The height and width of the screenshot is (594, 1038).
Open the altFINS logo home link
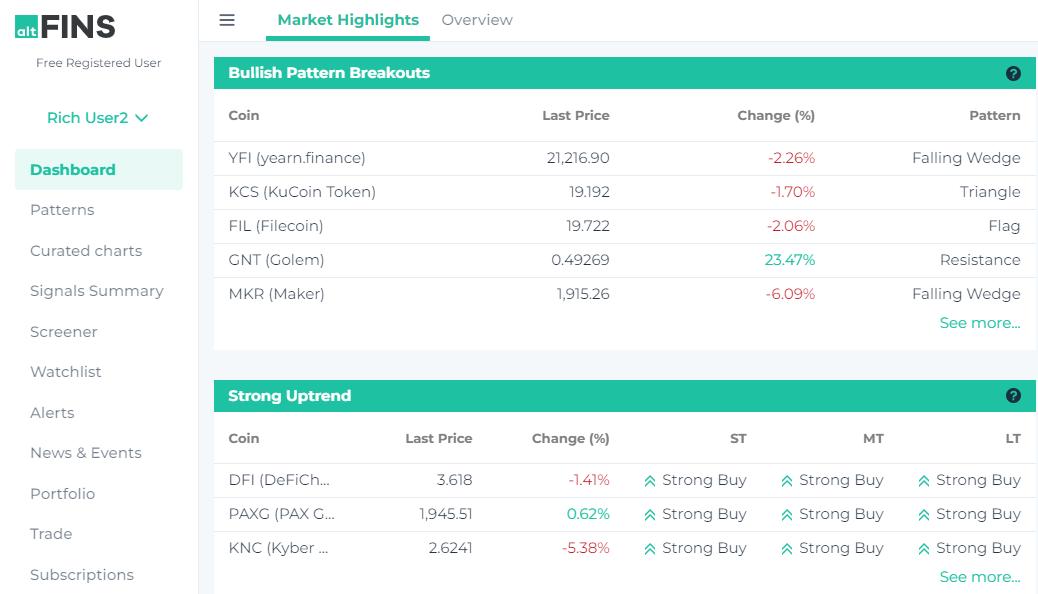[65, 26]
